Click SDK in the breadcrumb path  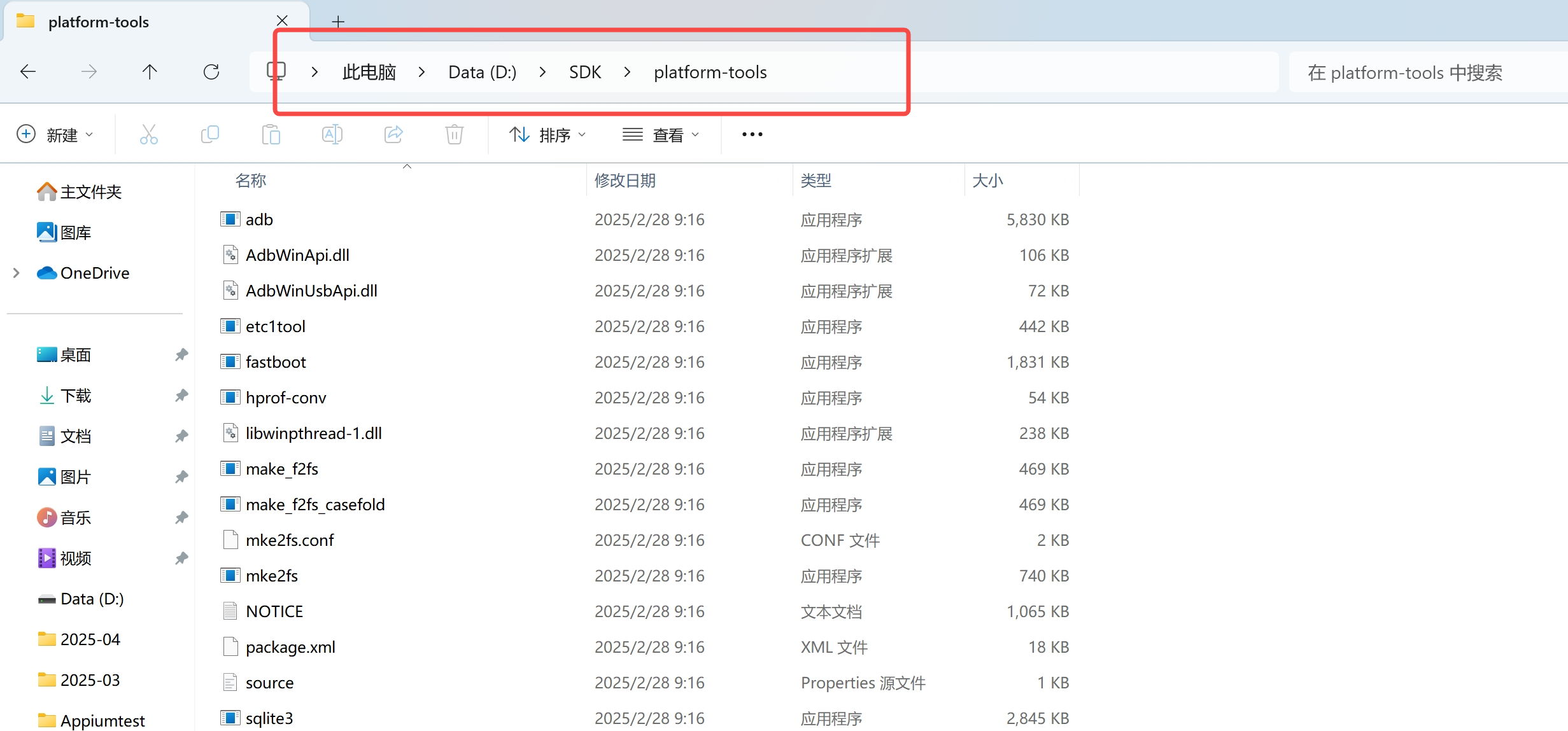pos(584,72)
